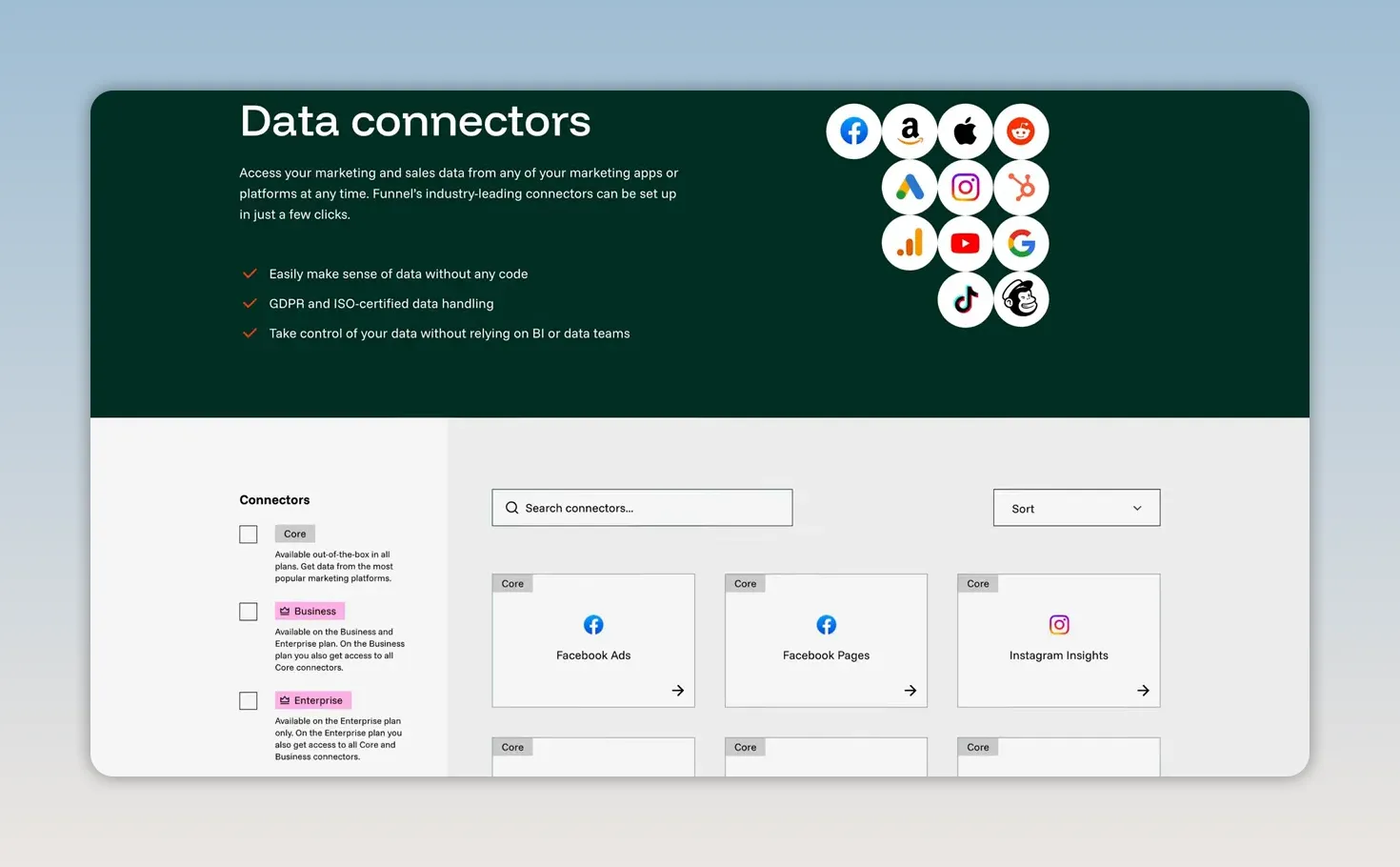Click the Google Ads logo circle
This screenshot has width=1400, height=867.
[x=910, y=187]
